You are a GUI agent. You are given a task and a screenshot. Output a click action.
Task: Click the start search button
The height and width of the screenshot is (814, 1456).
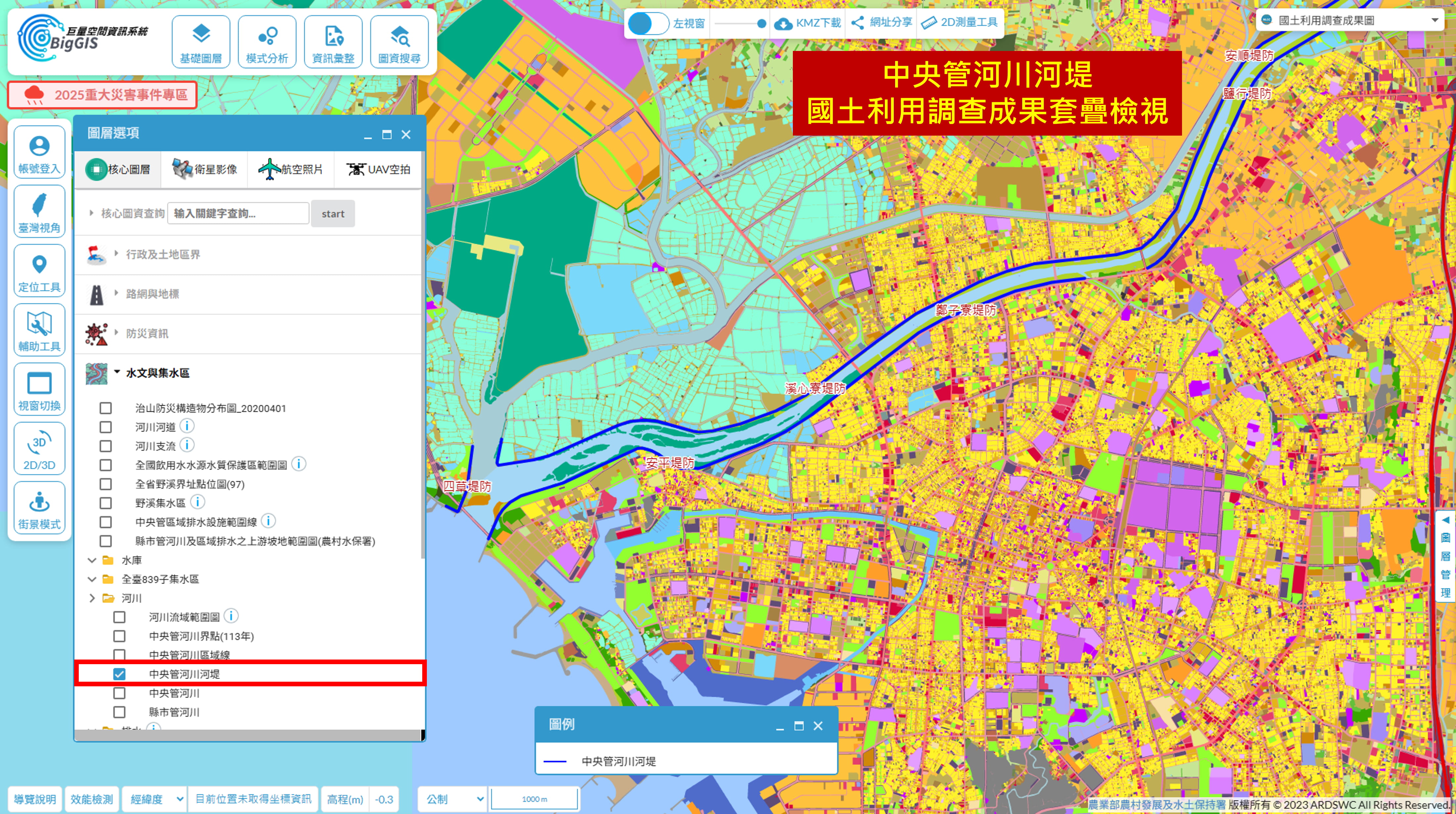(332, 214)
